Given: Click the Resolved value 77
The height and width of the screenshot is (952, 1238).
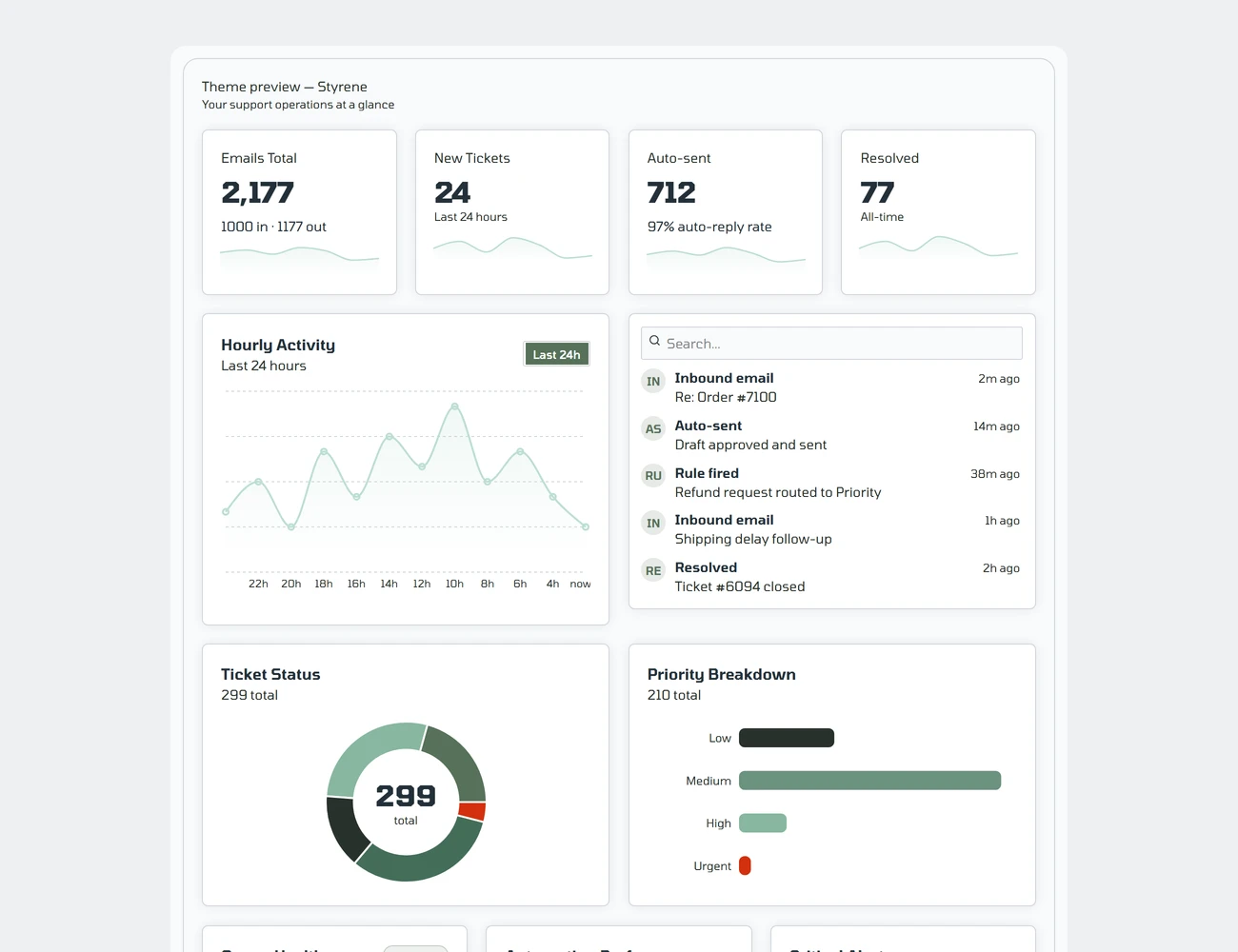Looking at the screenshot, I should click(x=877, y=193).
